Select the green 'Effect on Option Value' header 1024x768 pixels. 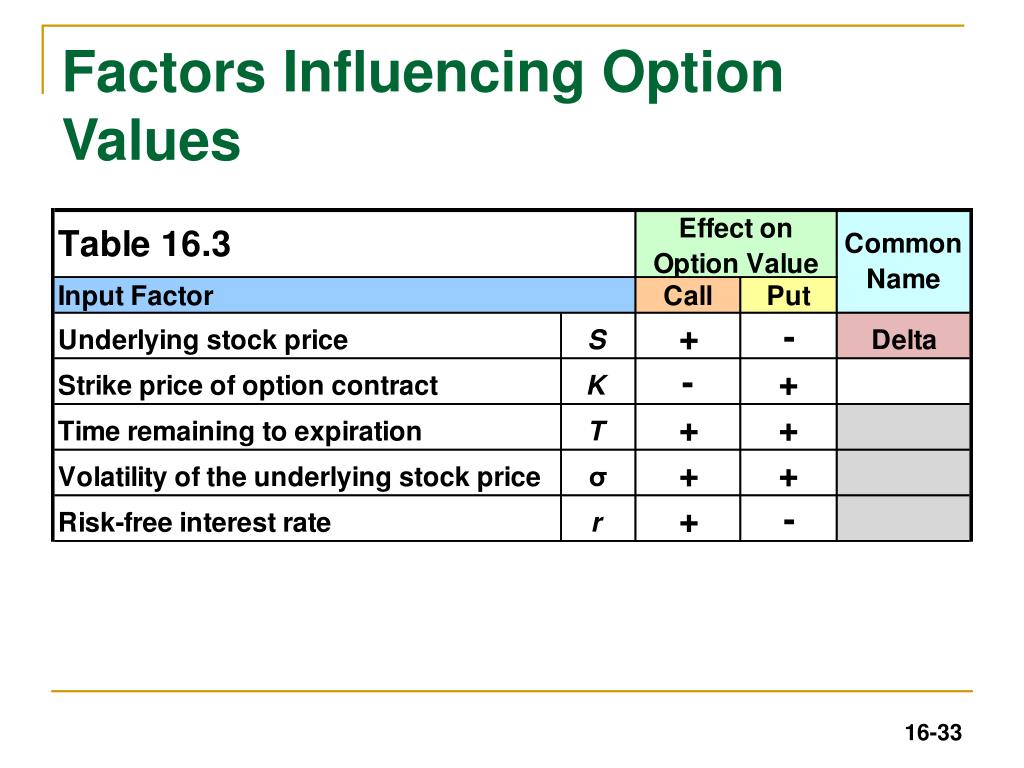point(736,245)
